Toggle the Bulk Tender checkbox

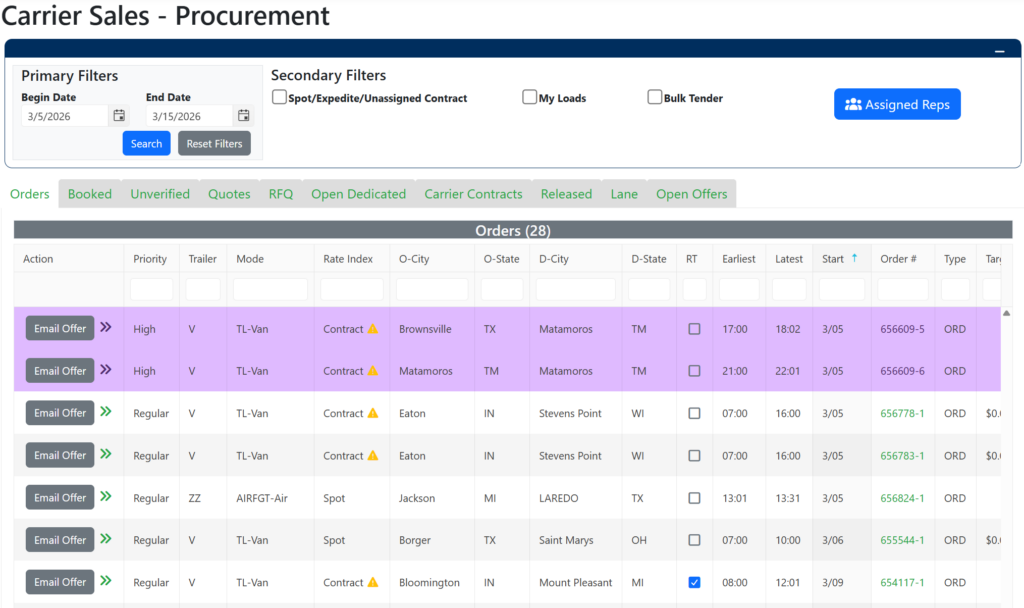655,98
